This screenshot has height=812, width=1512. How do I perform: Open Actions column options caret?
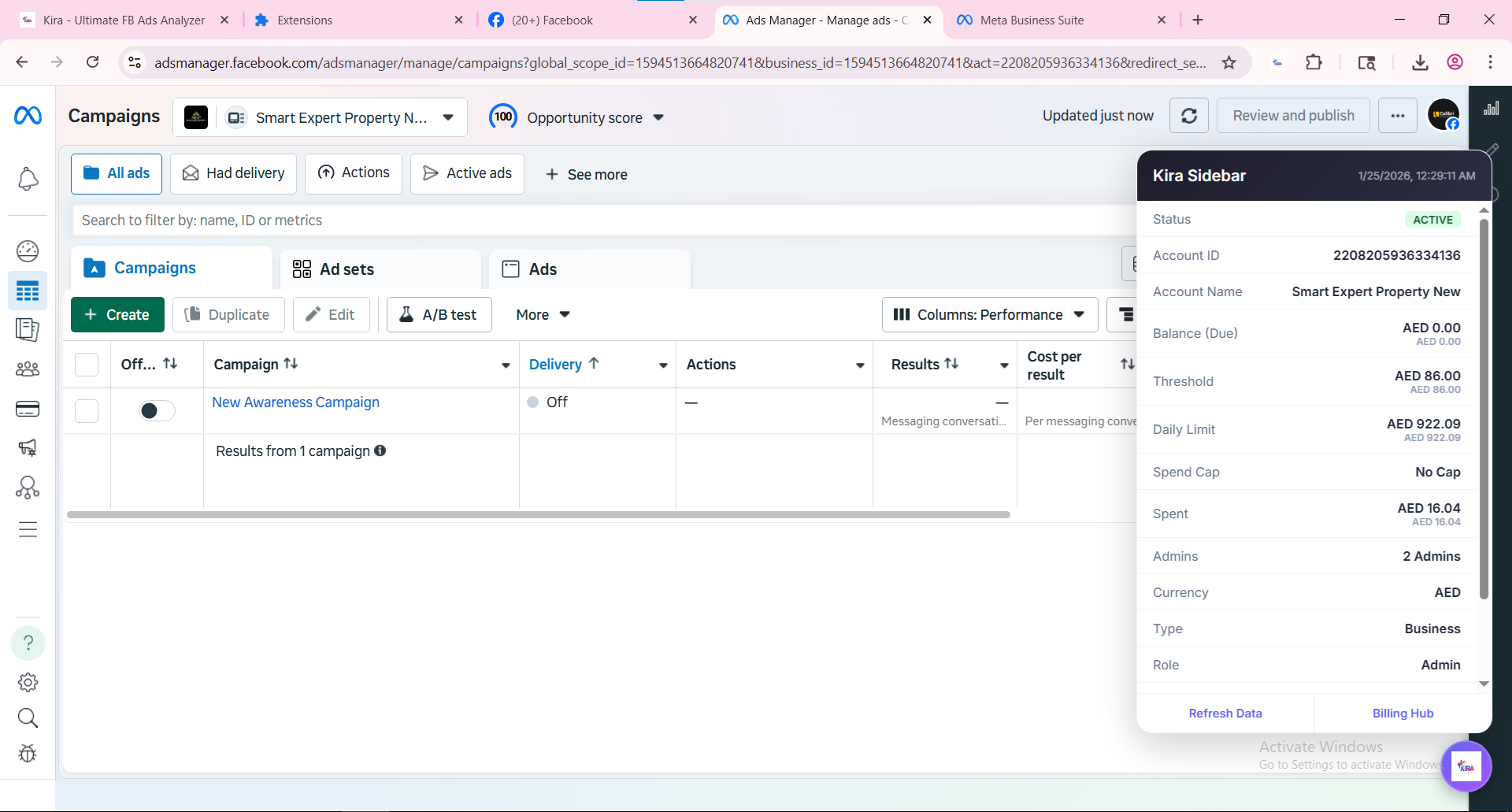coord(860,365)
